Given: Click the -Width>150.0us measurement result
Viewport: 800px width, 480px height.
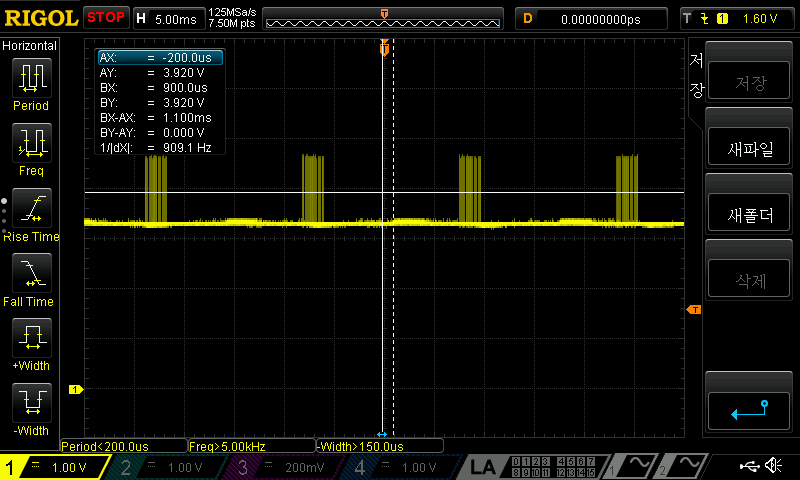Looking at the screenshot, I should pos(380,446).
